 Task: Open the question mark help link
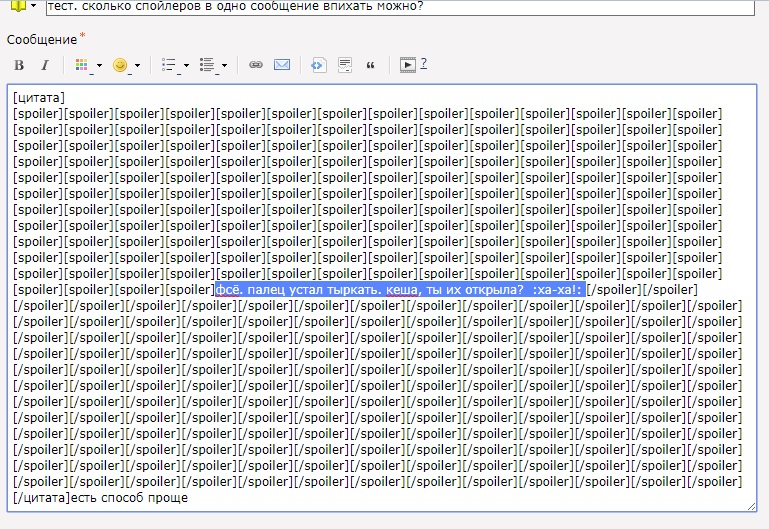click(x=423, y=64)
